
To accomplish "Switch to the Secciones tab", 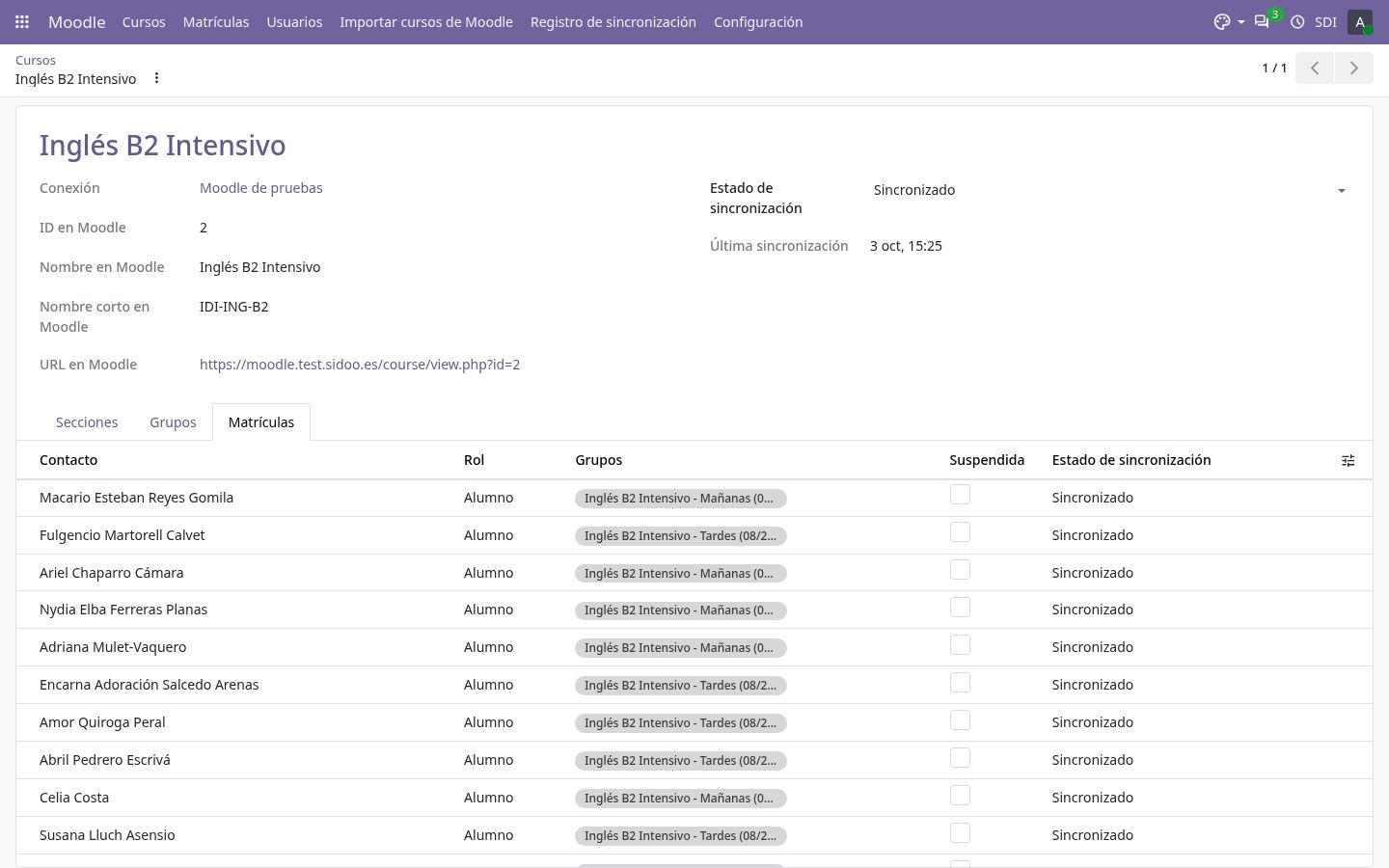I will click(87, 422).
